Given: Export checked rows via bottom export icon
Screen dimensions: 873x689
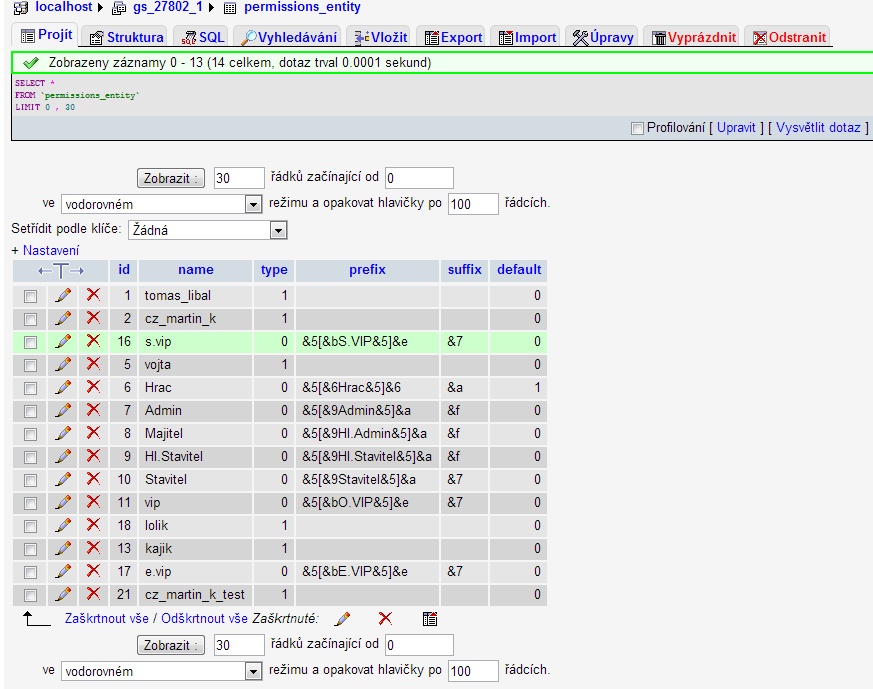Looking at the screenshot, I should (429, 619).
